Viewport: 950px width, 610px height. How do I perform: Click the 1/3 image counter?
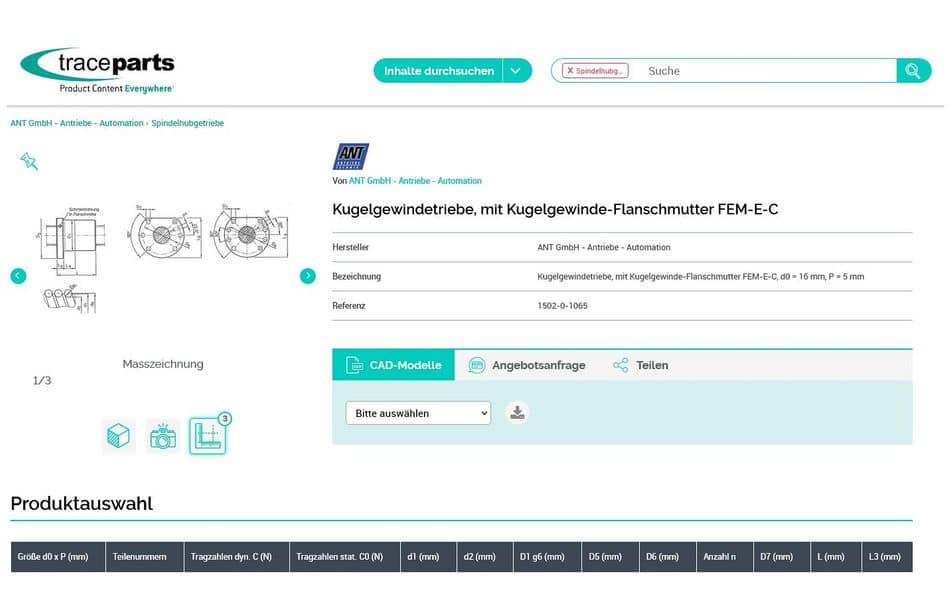[42, 380]
